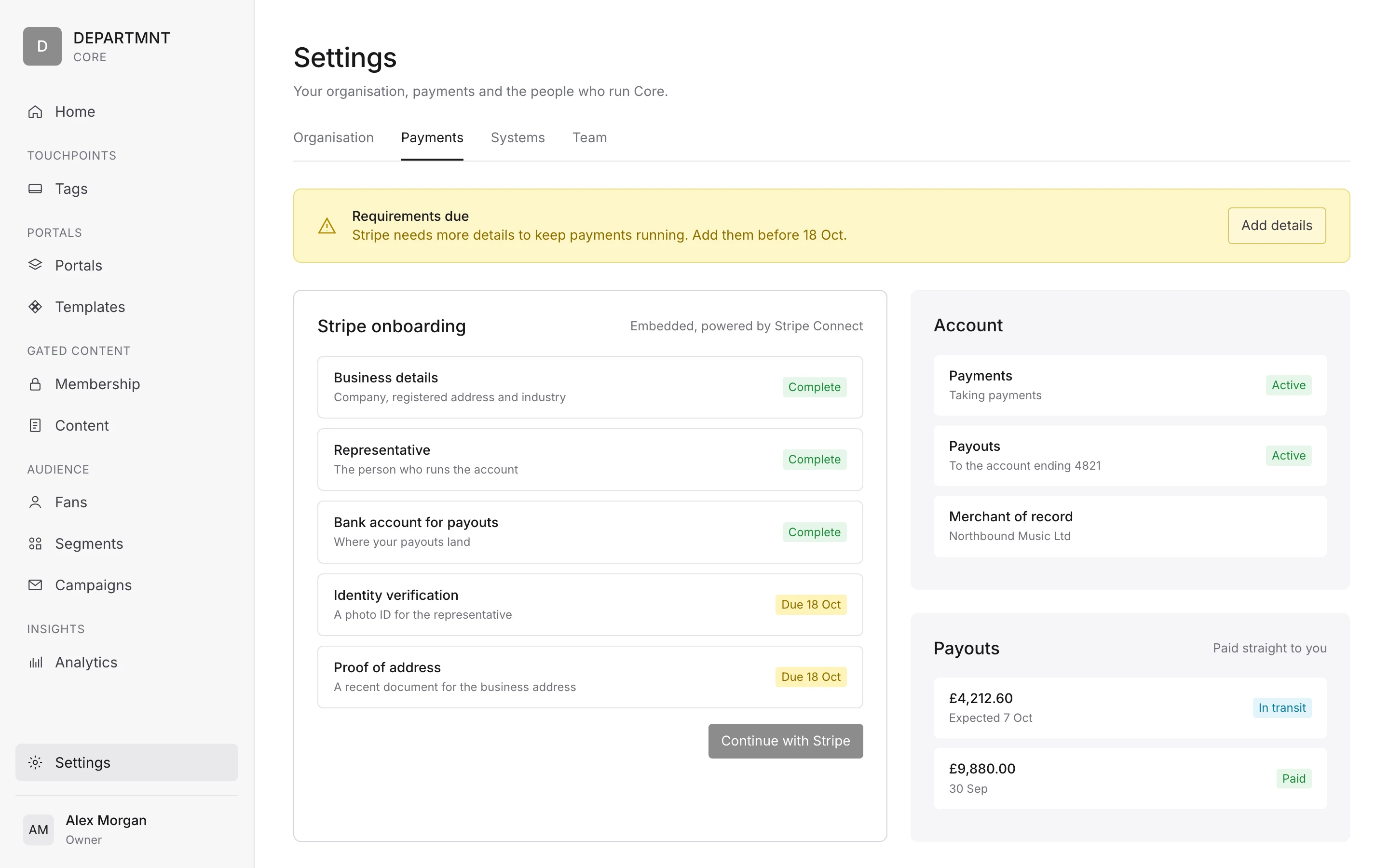Click 'Paid straight to you' caption

[1269, 648]
